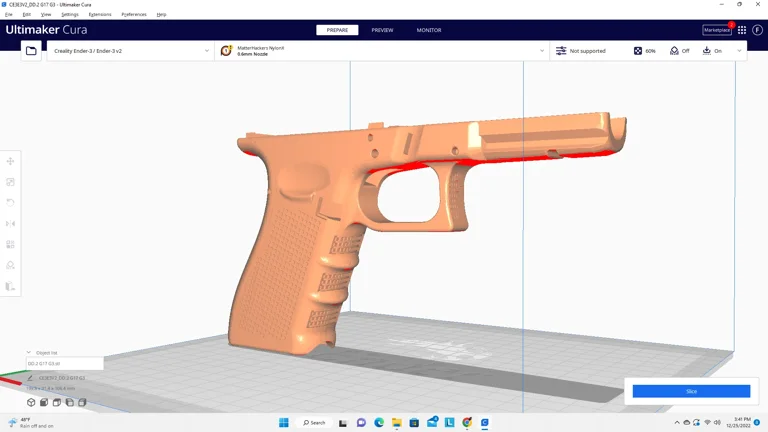The image size is (768, 432).
Task: Open Microsoft Edge from taskbar
Action: [379, 422]
